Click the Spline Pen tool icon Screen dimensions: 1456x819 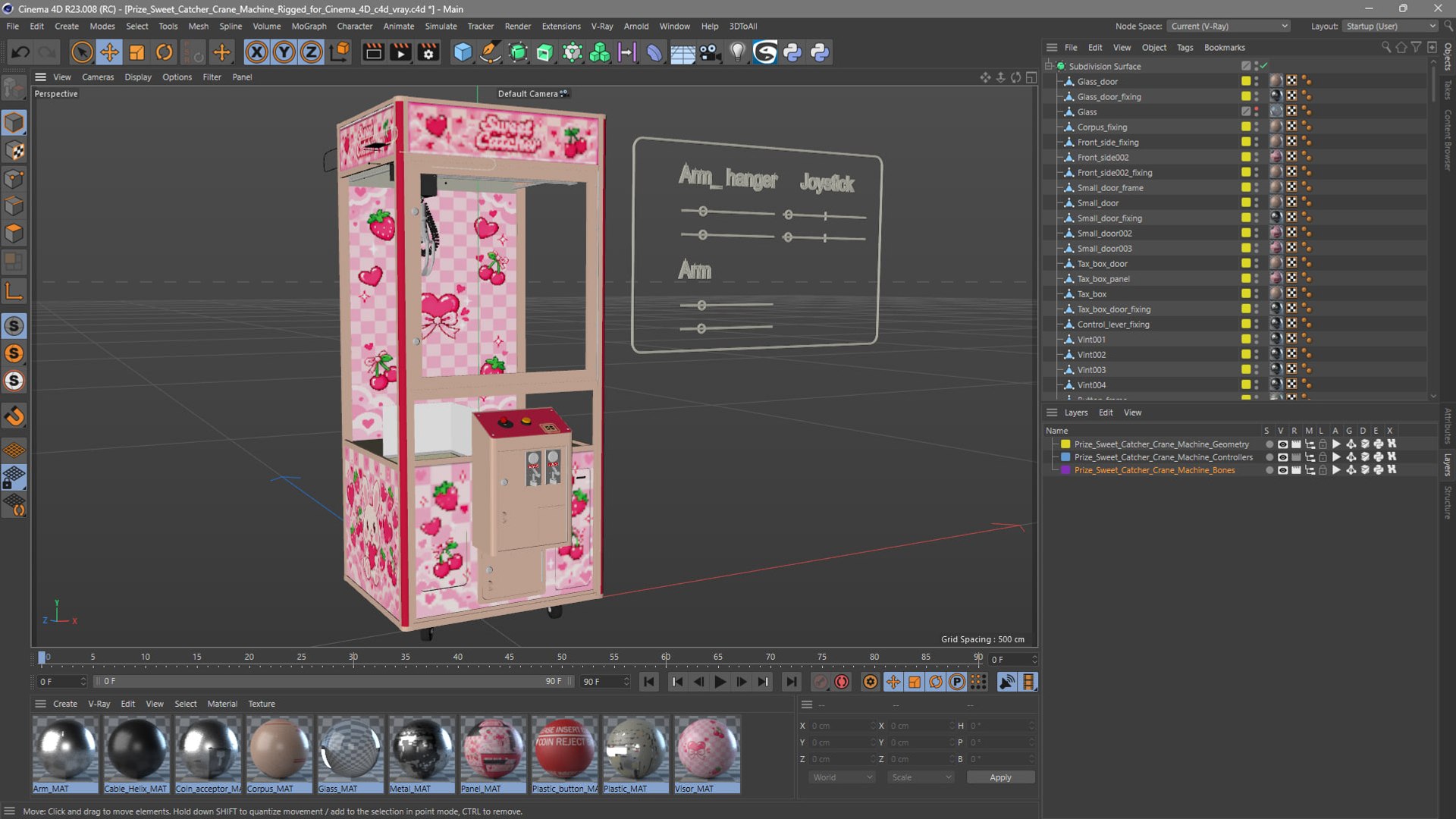491,52
